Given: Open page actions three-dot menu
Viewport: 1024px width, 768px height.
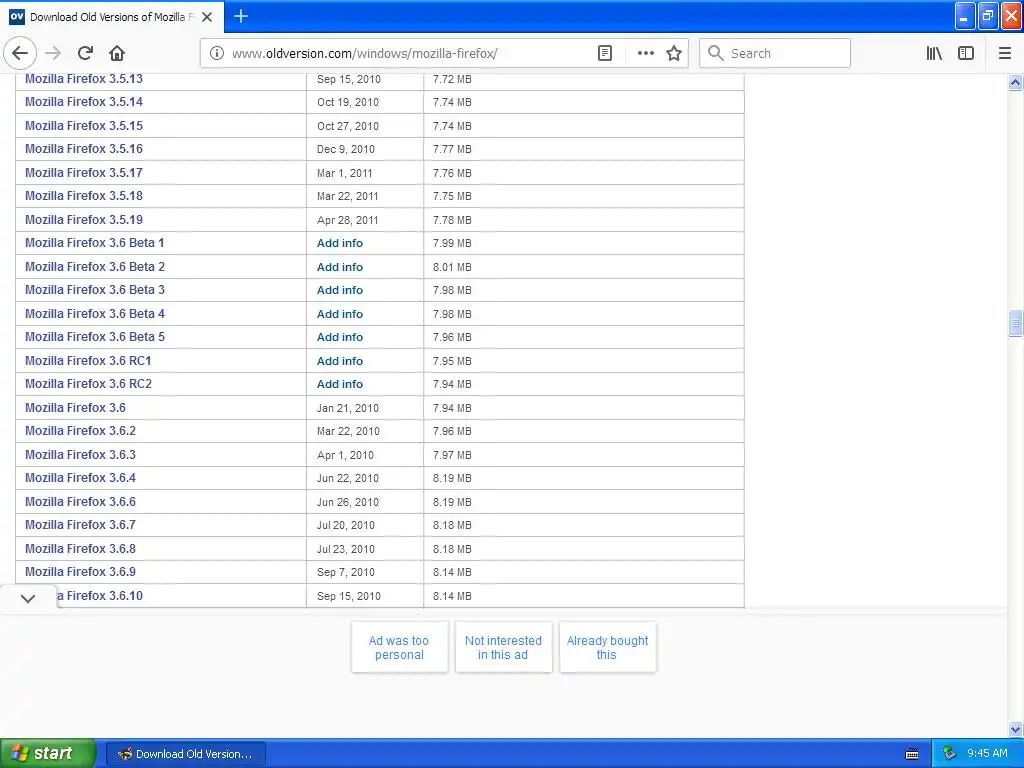Looking at the screenshot, I should (x=645, y=54).
